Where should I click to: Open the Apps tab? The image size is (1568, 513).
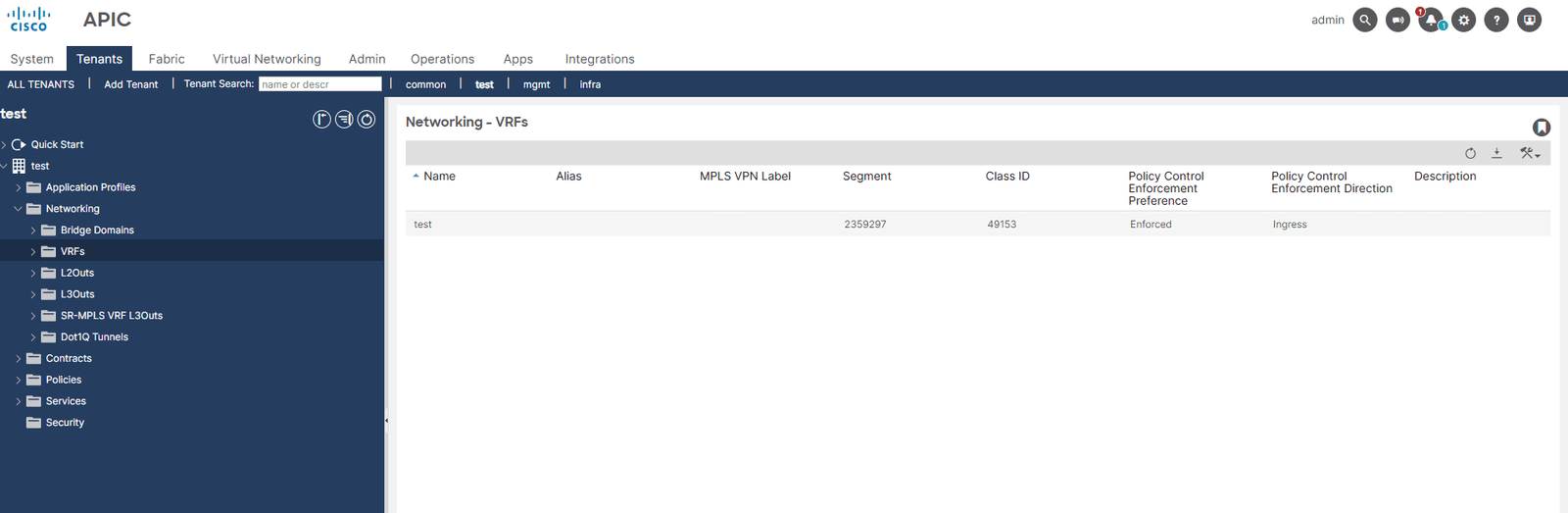tap(517, 59)
